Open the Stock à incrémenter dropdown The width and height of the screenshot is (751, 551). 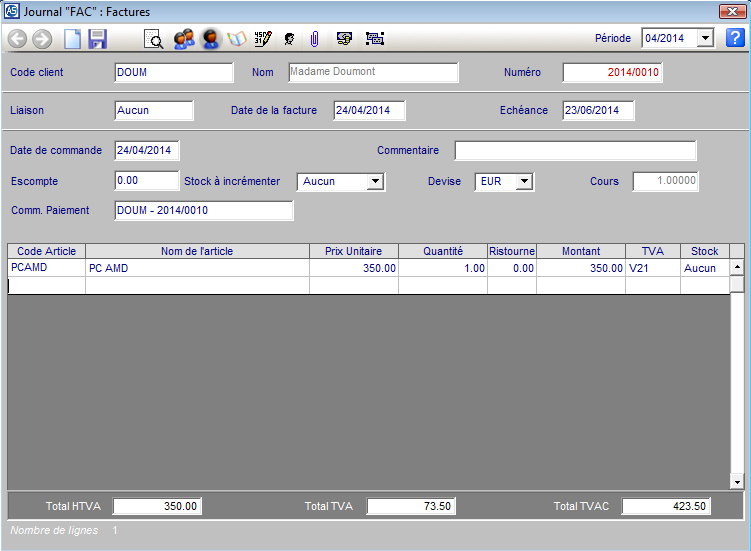click(375, 182)
